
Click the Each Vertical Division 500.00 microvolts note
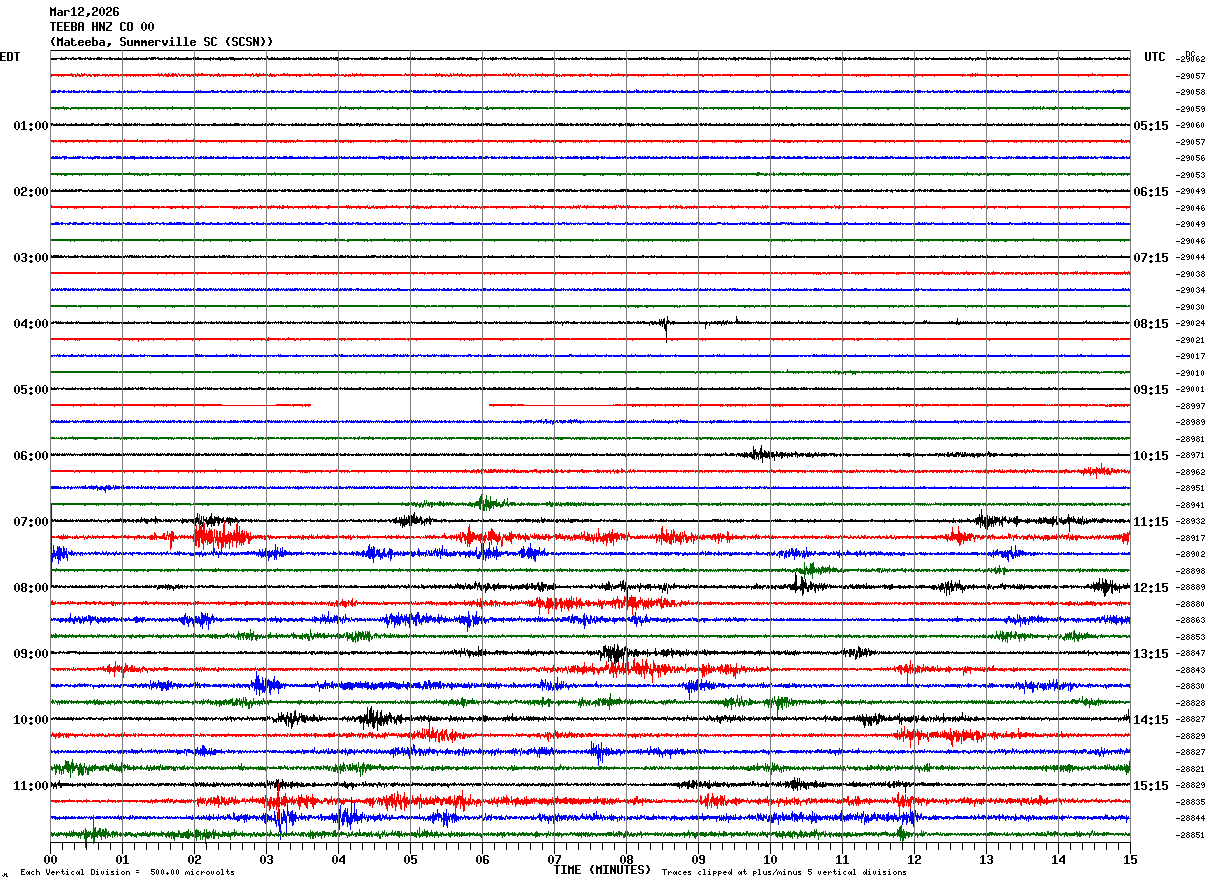pyautogui.click(x=128, y=872)
